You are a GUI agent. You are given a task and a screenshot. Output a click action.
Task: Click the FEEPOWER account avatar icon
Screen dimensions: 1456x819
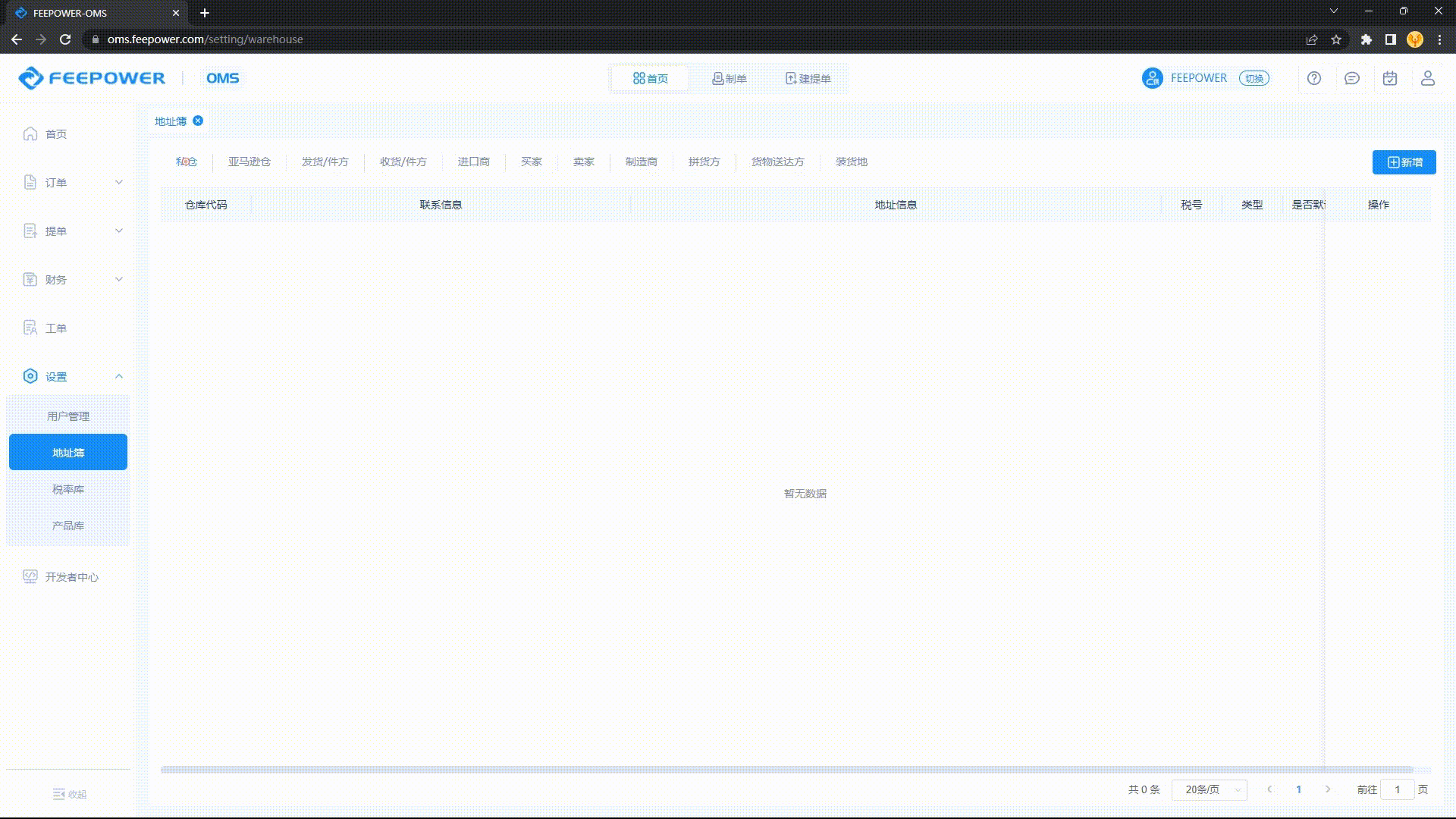(1153, 78)
